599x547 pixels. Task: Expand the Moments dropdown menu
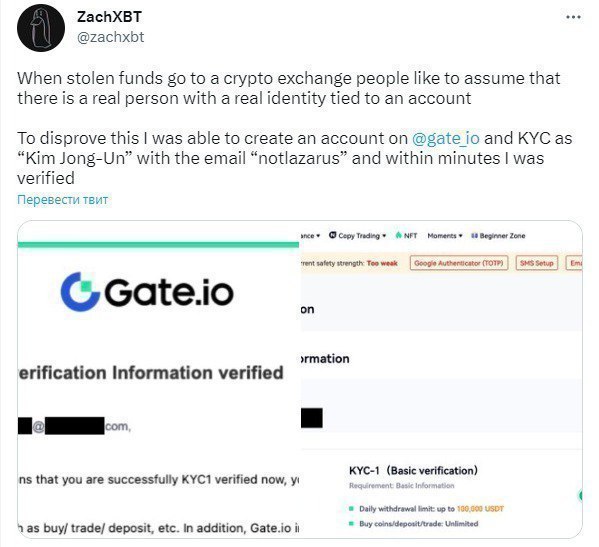point(445,236)
